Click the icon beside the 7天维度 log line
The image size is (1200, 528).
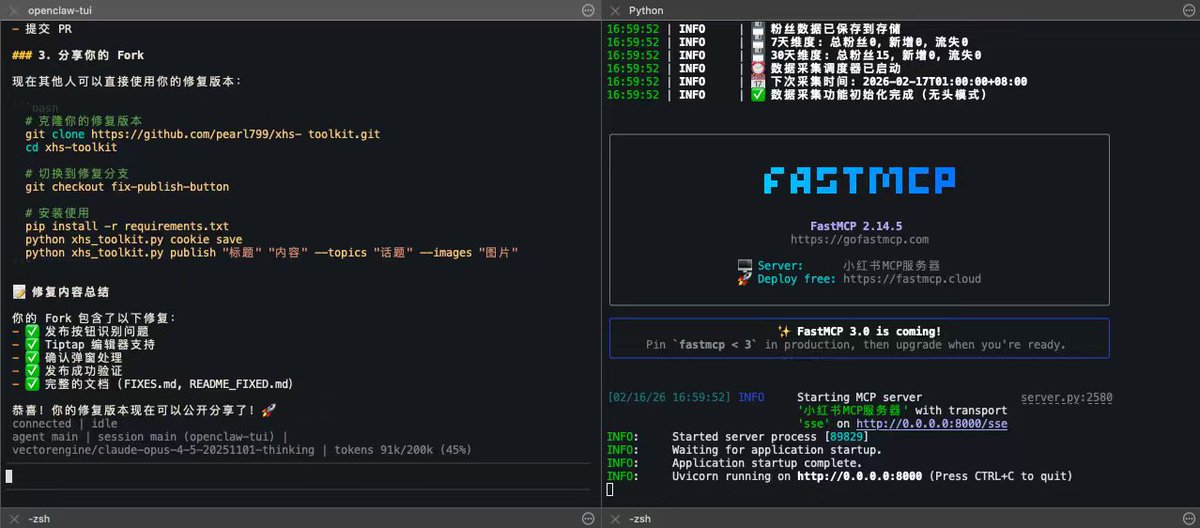point(758,42)
